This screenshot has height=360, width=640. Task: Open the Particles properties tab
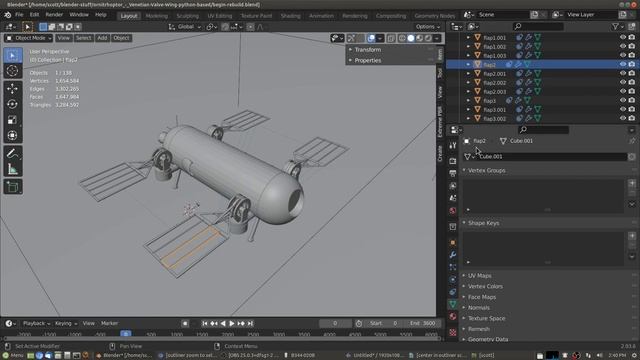coord(453,267)
